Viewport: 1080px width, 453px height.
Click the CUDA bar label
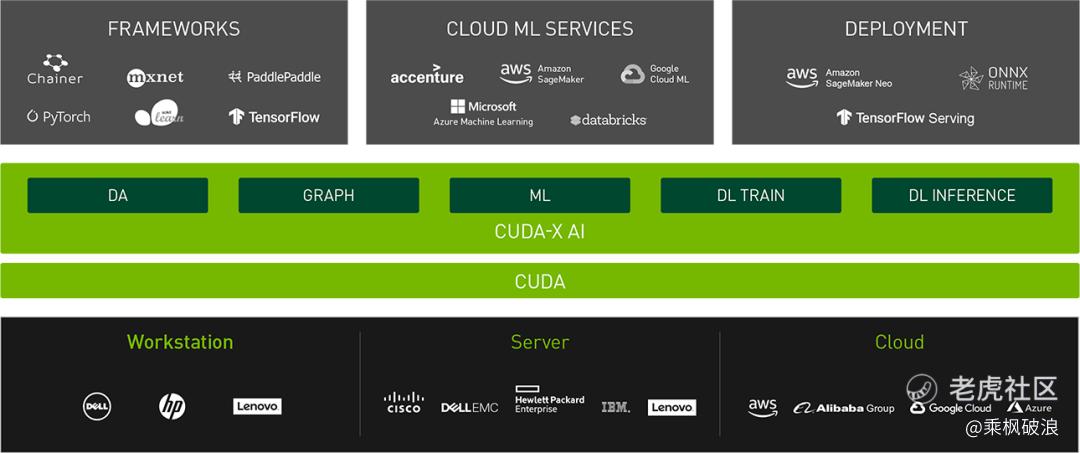[x=540, y=282]
